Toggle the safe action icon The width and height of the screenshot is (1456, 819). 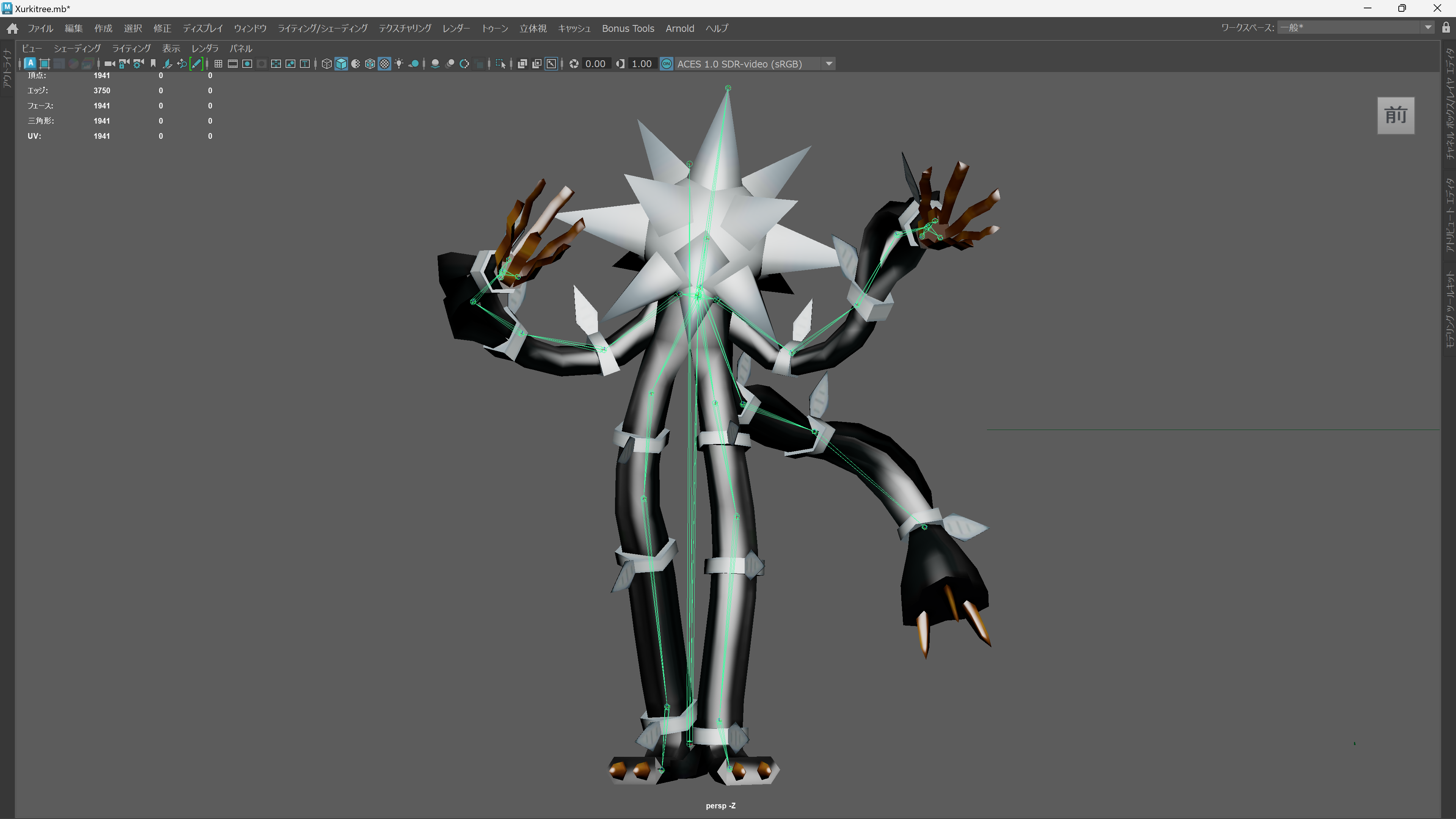pyautogui.click(x=290, y=64)
